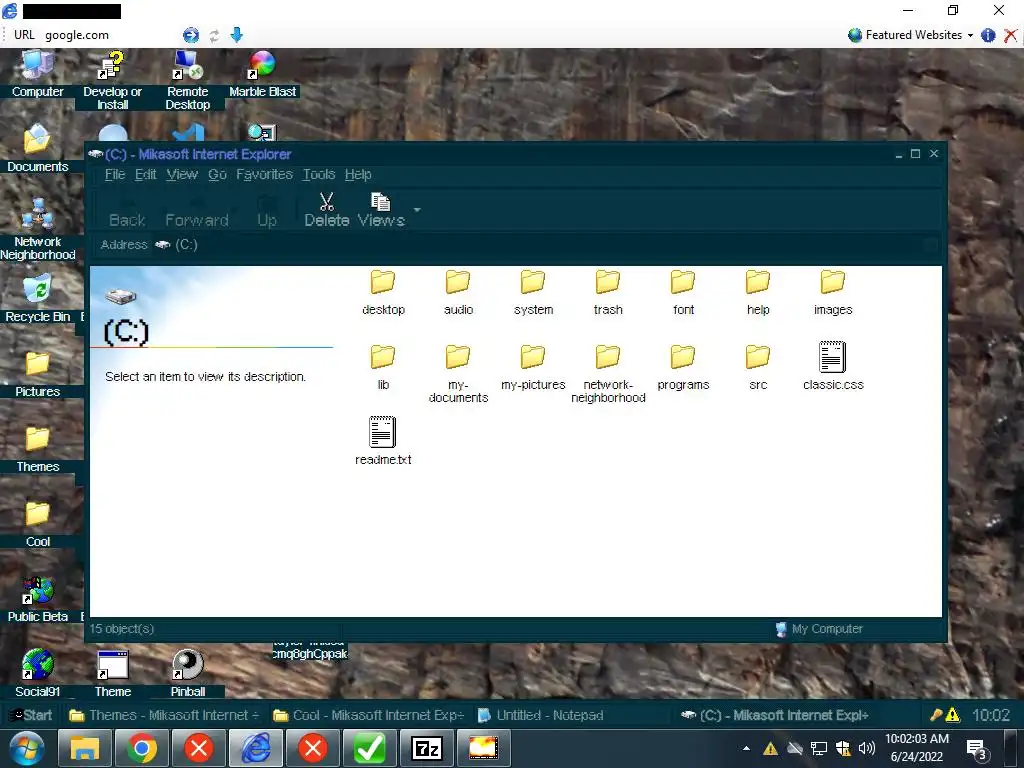
Task: Click the Marble Blast desktop icon
Action: click(263, 74)
